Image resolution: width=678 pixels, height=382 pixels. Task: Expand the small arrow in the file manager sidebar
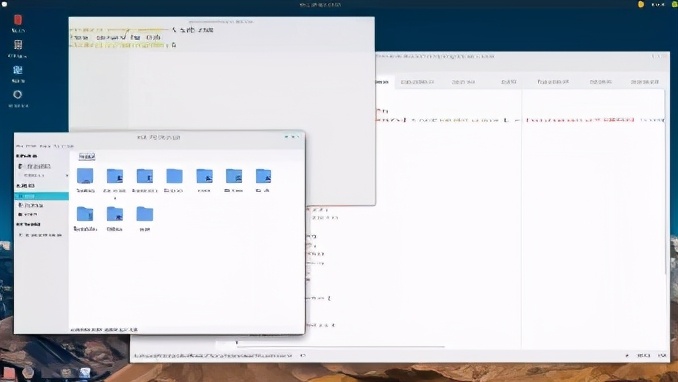[x=67, y=176]
